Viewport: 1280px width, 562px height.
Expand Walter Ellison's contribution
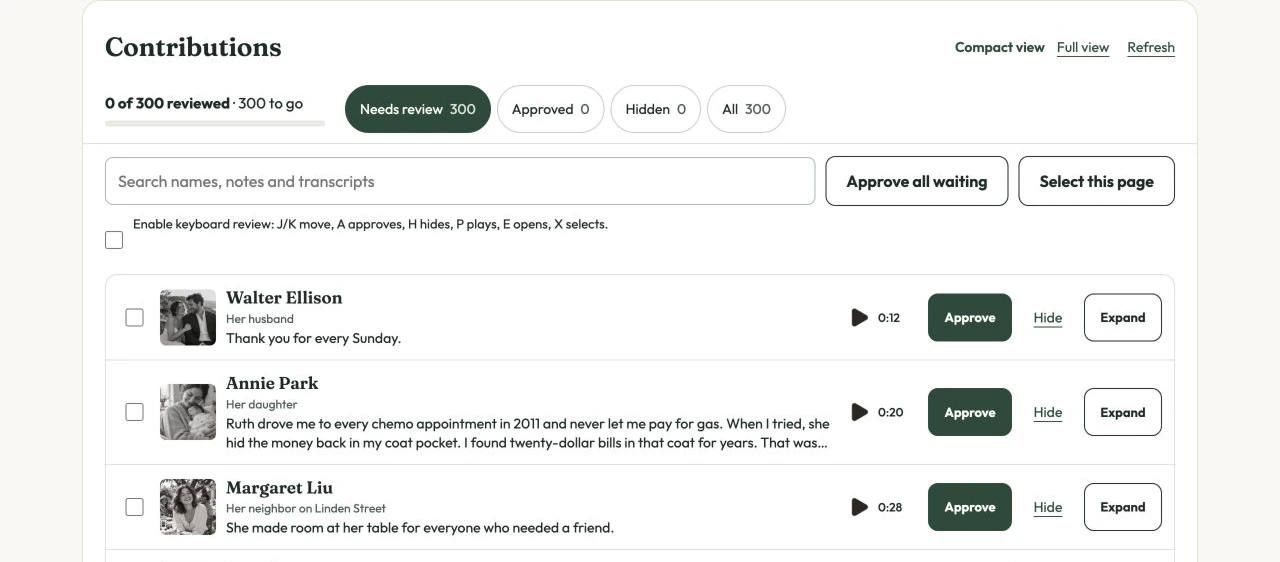[1123, 318]
